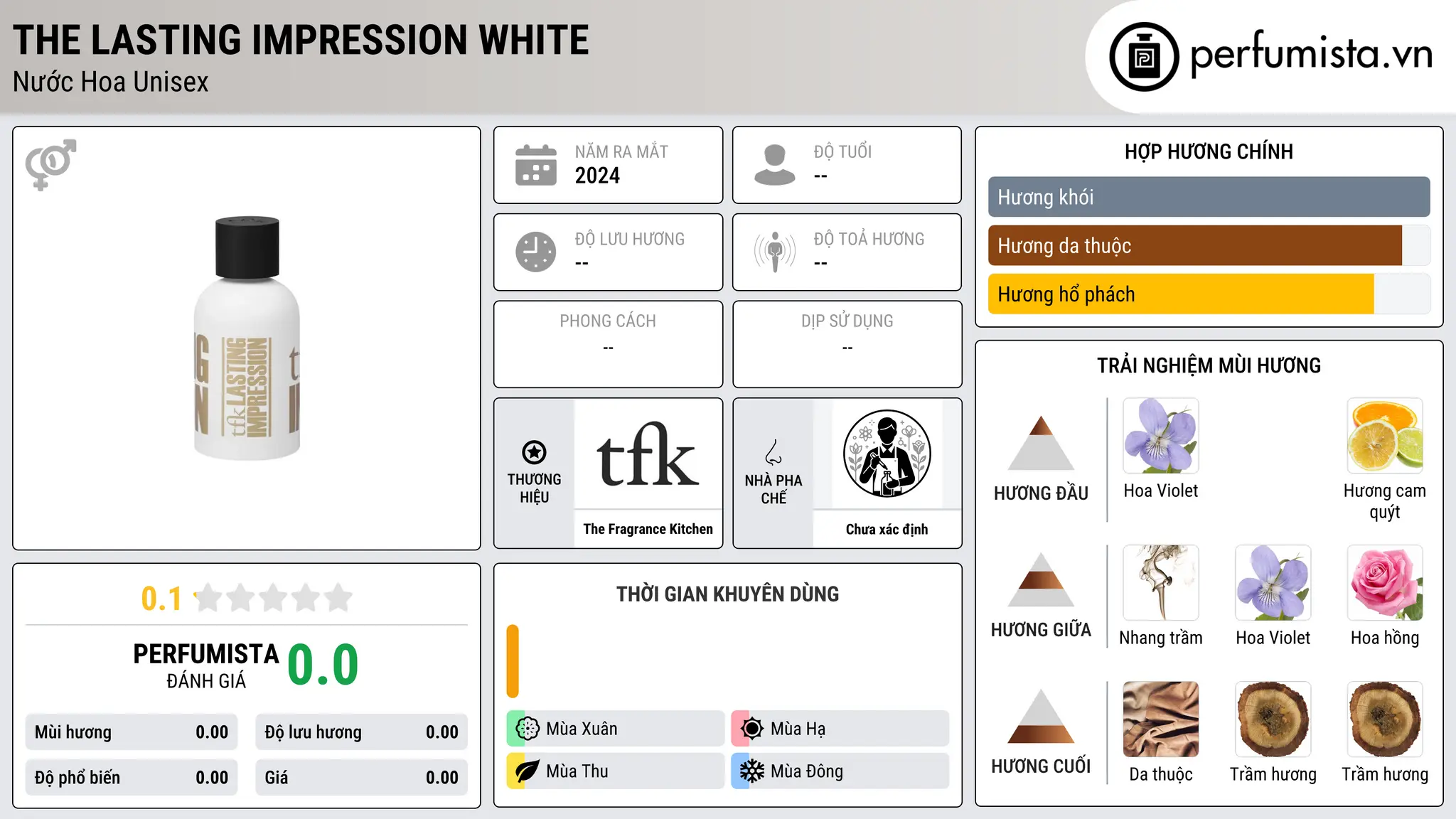Click the nose icon above Nhà pha chế

pos(773,452)
